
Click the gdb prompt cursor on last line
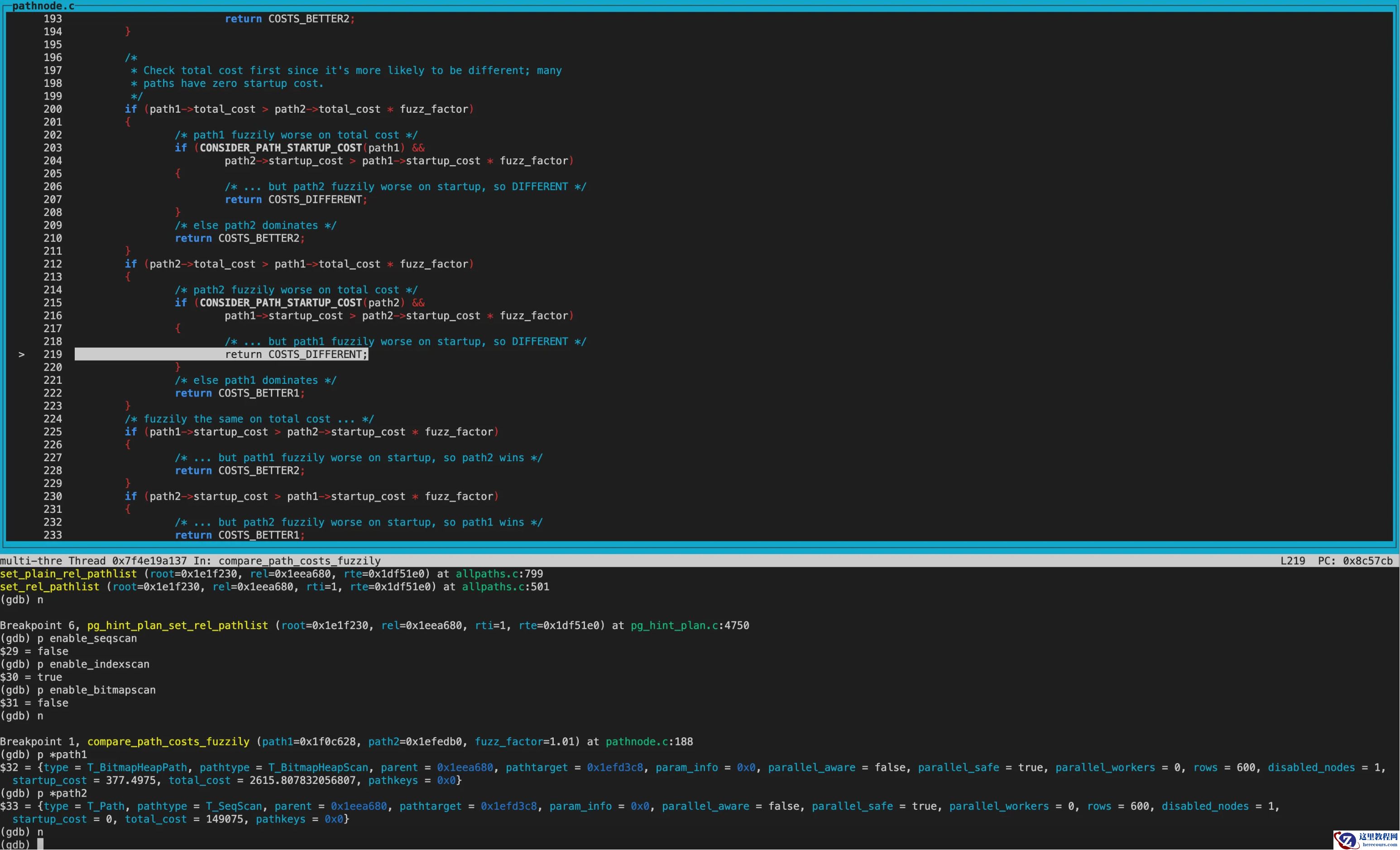coord(40,844)
